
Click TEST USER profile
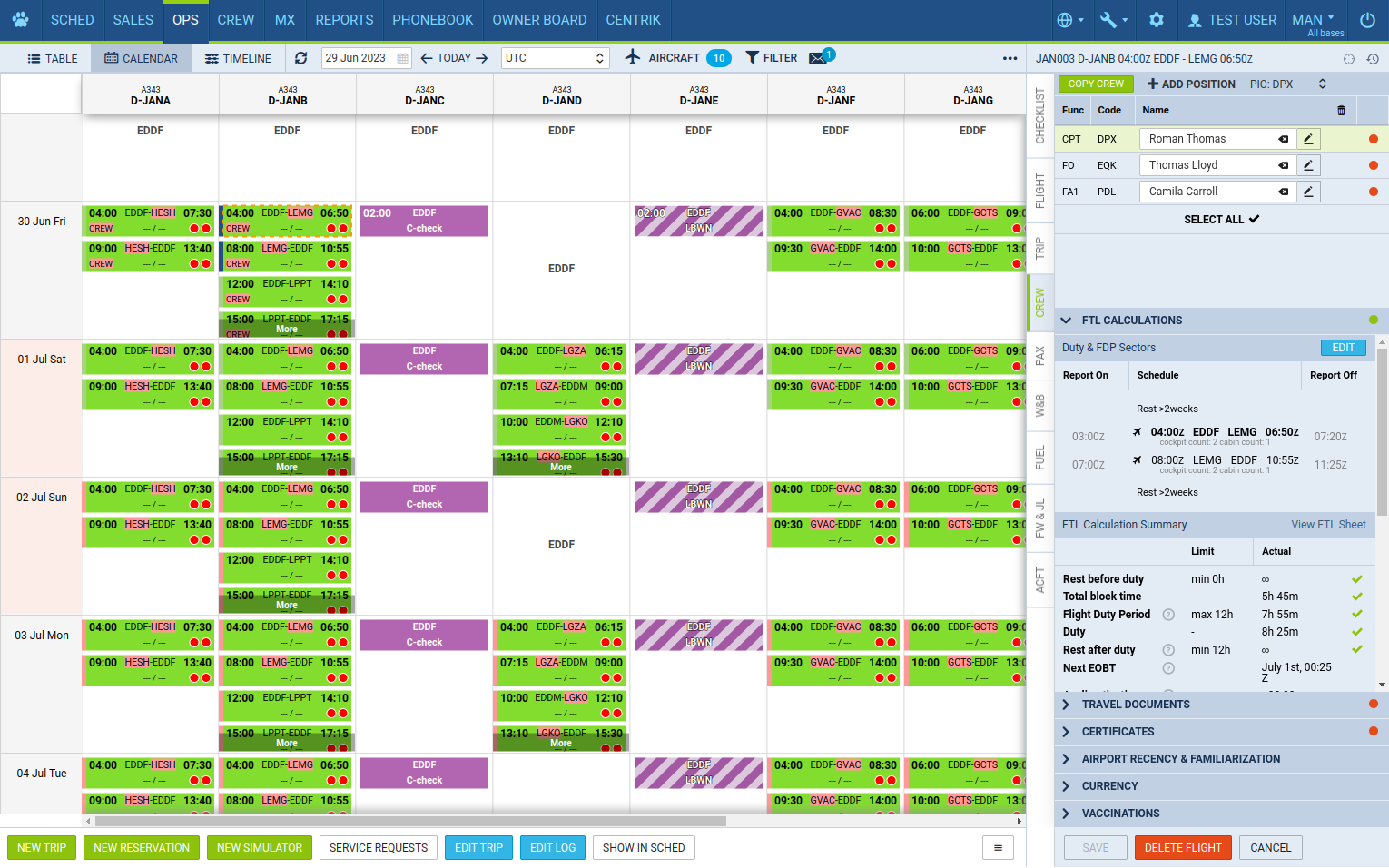point(1232,20)
